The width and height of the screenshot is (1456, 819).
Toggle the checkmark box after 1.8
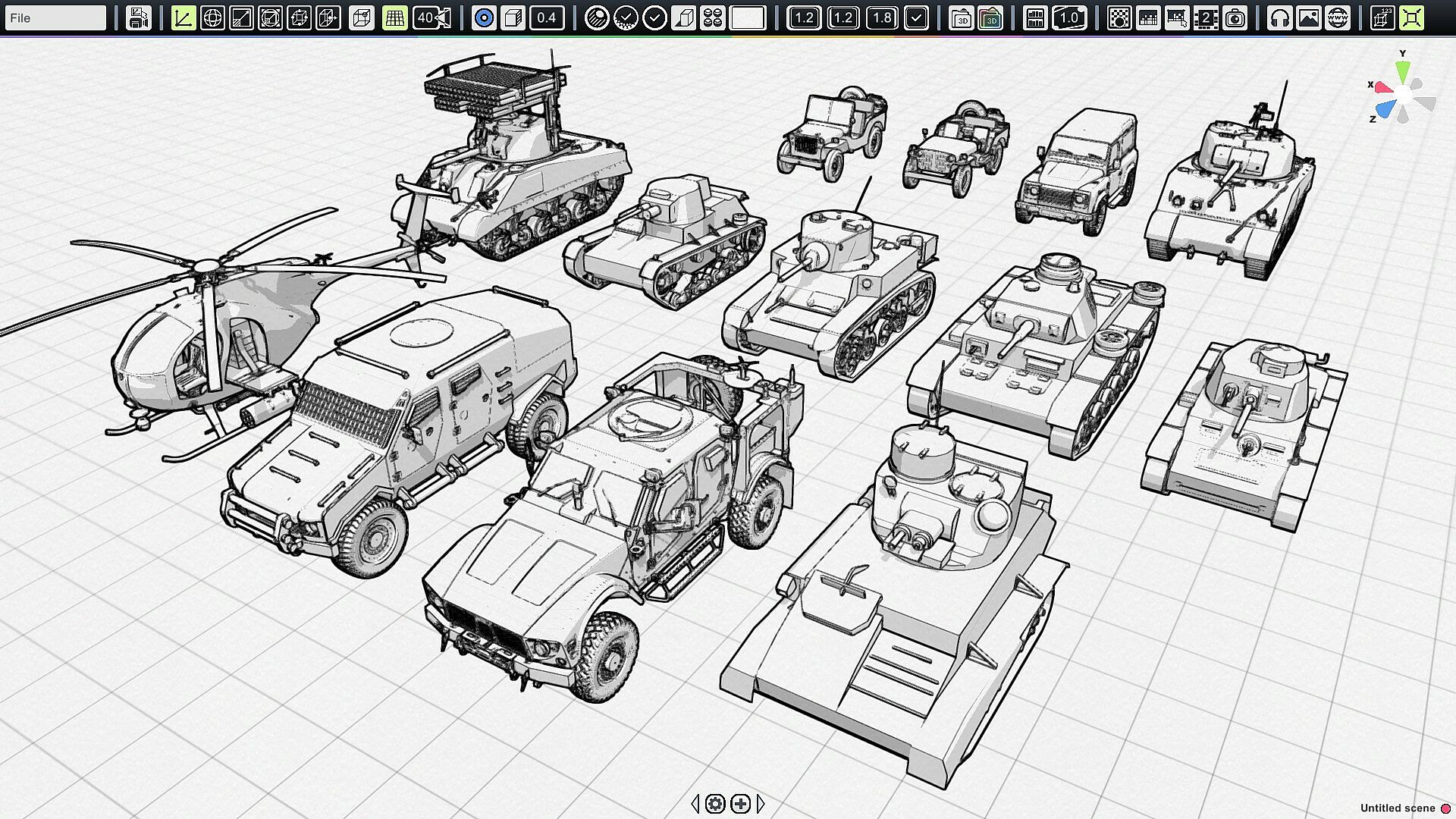click(x=916, y=17)
